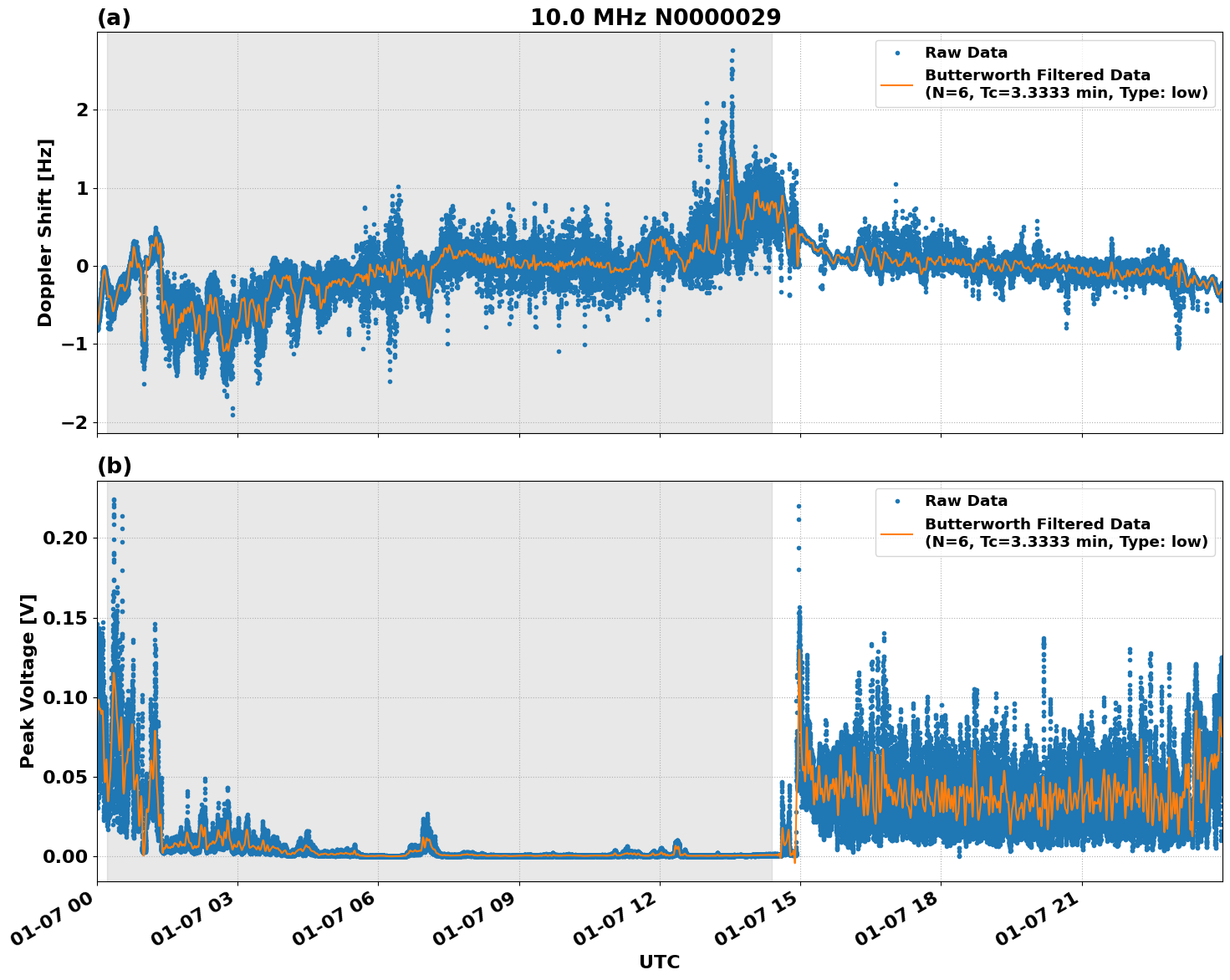The height and width of the screenshot is (980, 1230).
Task: Click "Butterworth Filtered Data" in the top legend
Action: pos(1038,75)
